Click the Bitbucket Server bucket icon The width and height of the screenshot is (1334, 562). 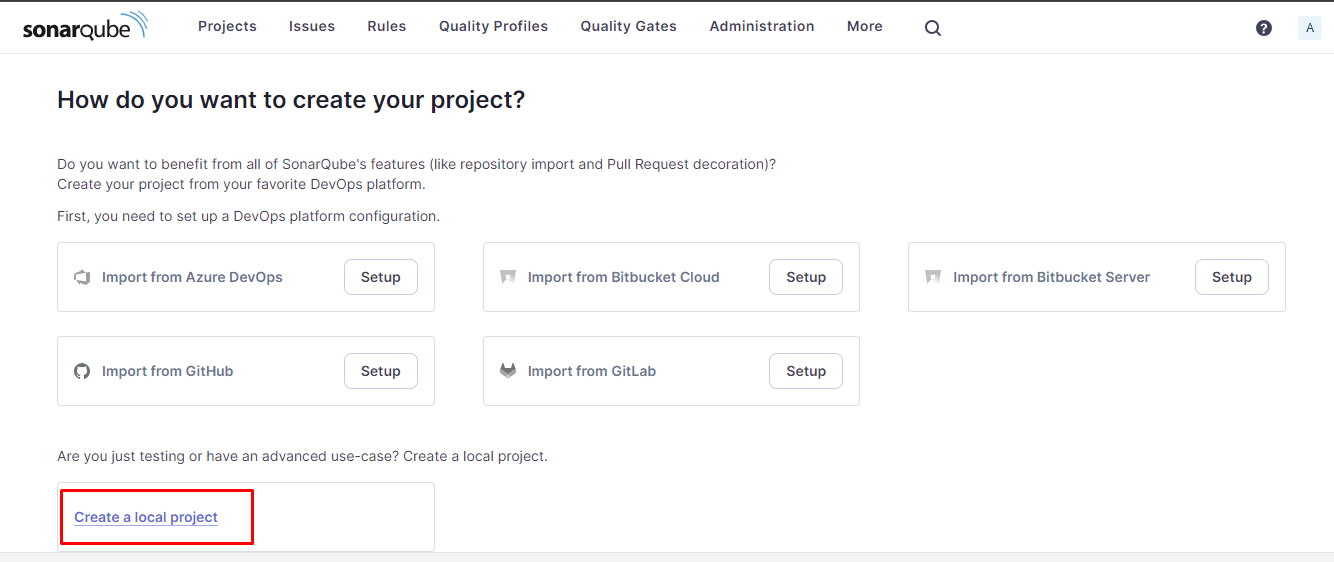click(x=933, y=277)
